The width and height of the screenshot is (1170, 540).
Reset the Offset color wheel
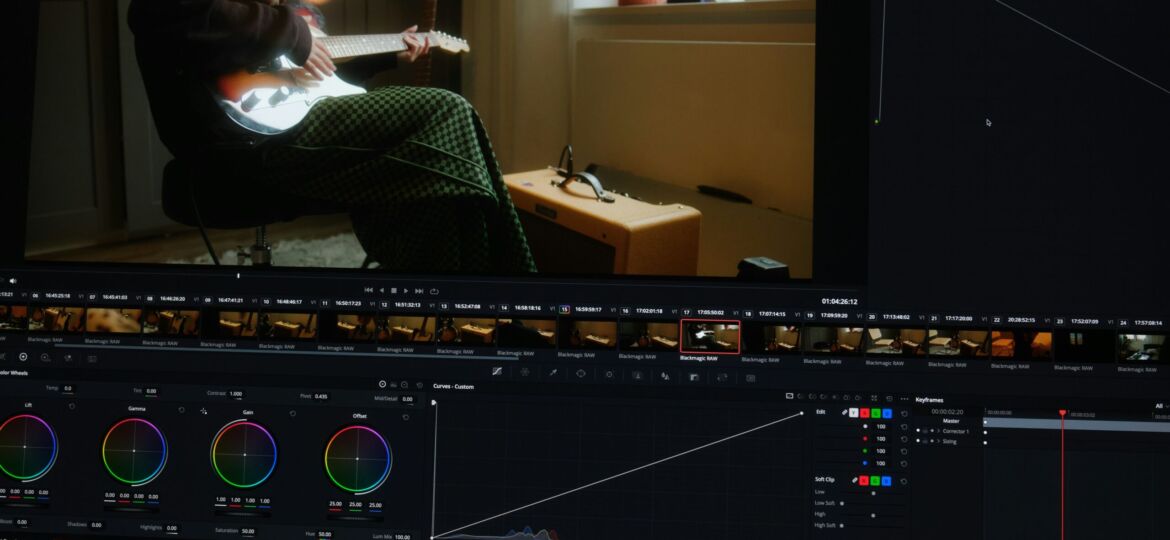click(x=406, y=416)
